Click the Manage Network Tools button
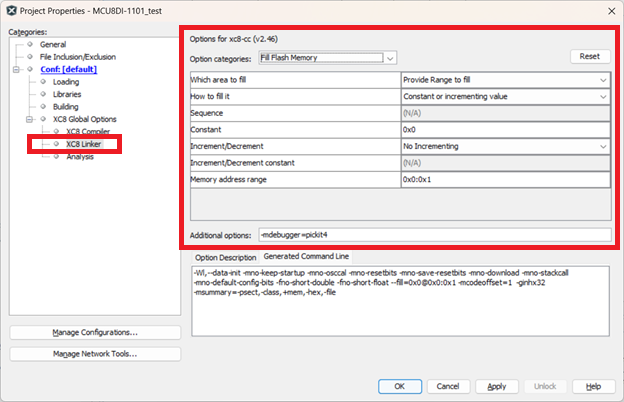 point(95,353)
